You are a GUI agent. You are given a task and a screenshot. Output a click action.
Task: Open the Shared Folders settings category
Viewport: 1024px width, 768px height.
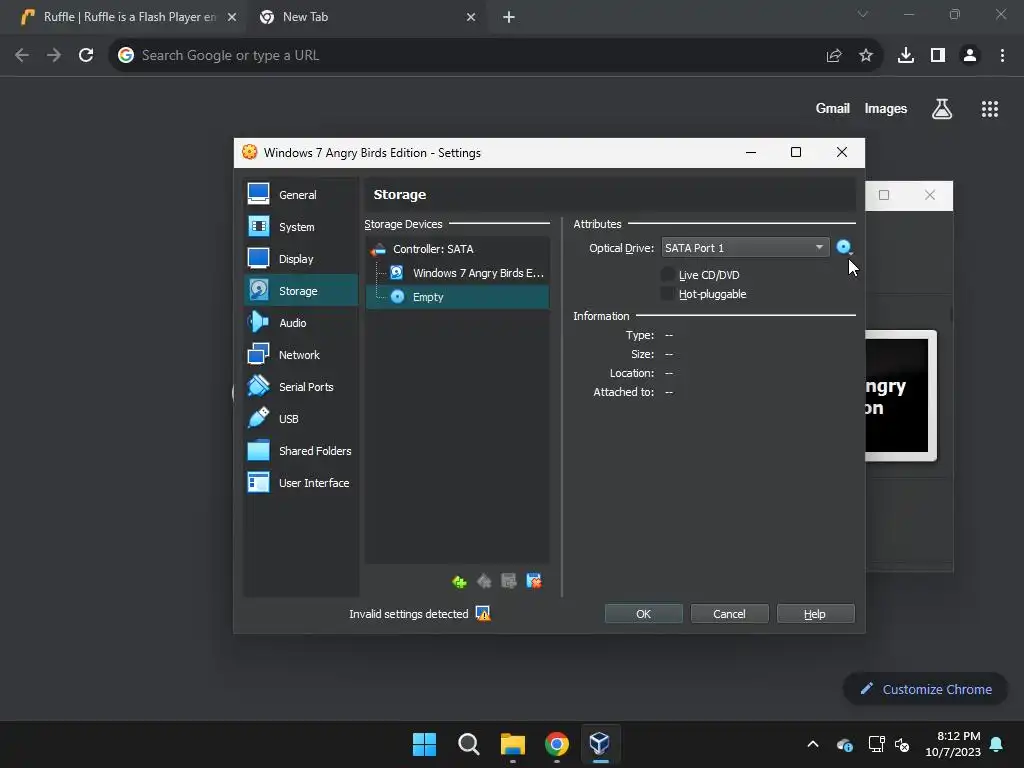[300, 451]
